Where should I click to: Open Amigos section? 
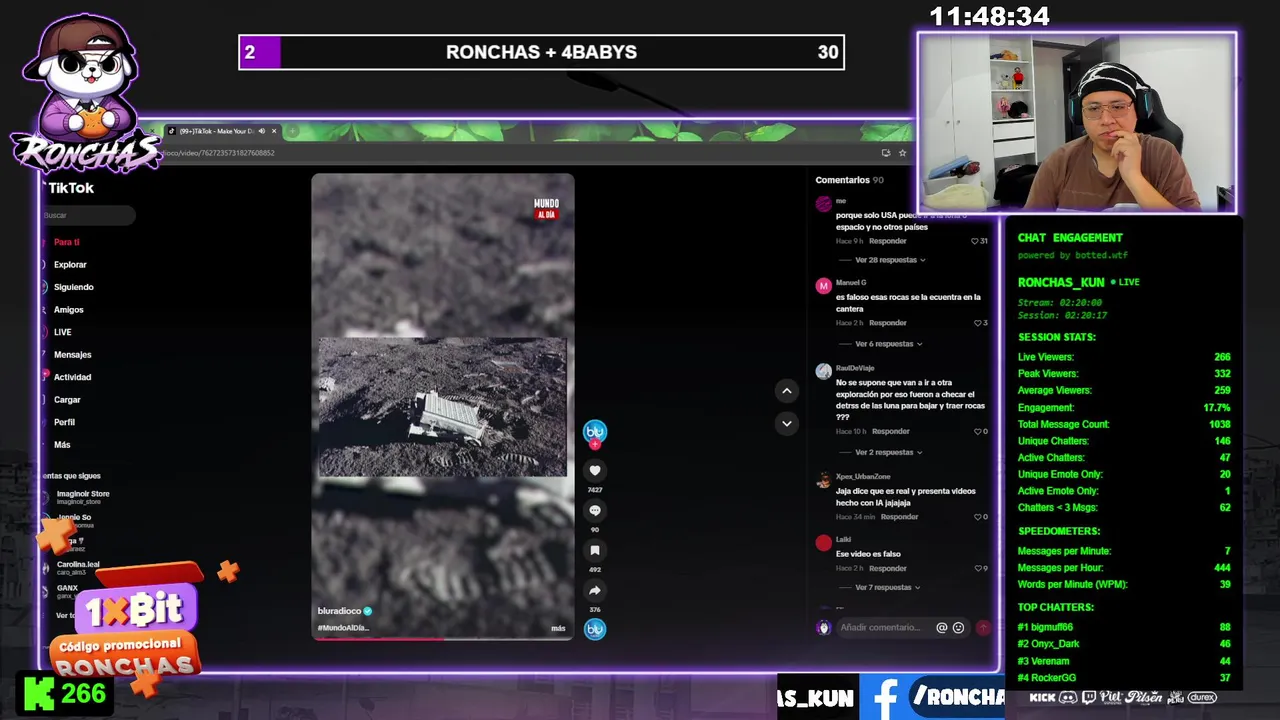(x=68, y=310)
